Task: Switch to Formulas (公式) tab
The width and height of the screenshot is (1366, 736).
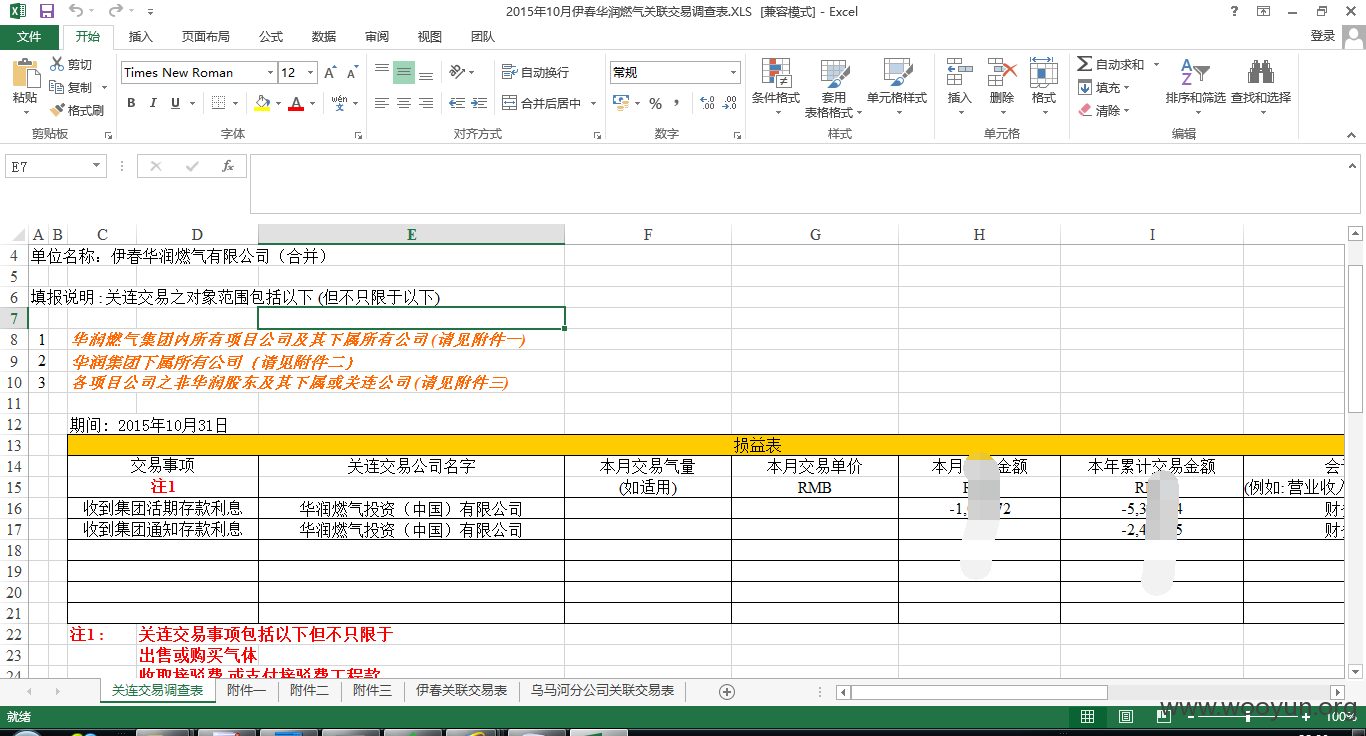Action: [x=271, y=37]
